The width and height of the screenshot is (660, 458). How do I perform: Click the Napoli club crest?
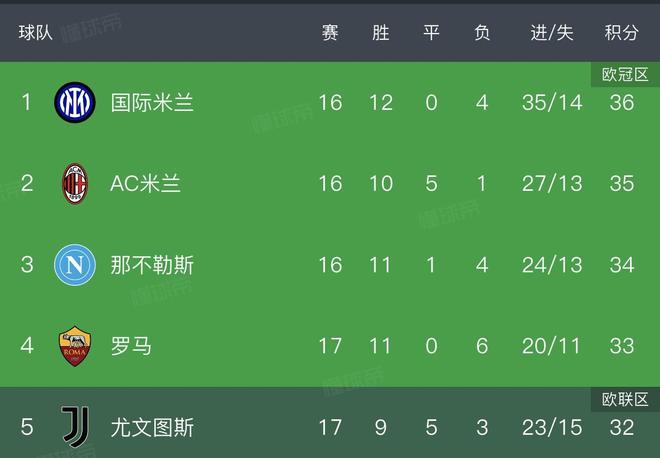[74, 264]
